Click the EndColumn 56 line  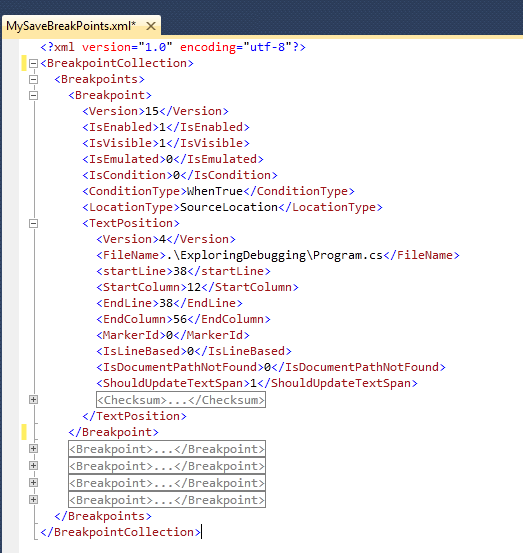[183, 320]
